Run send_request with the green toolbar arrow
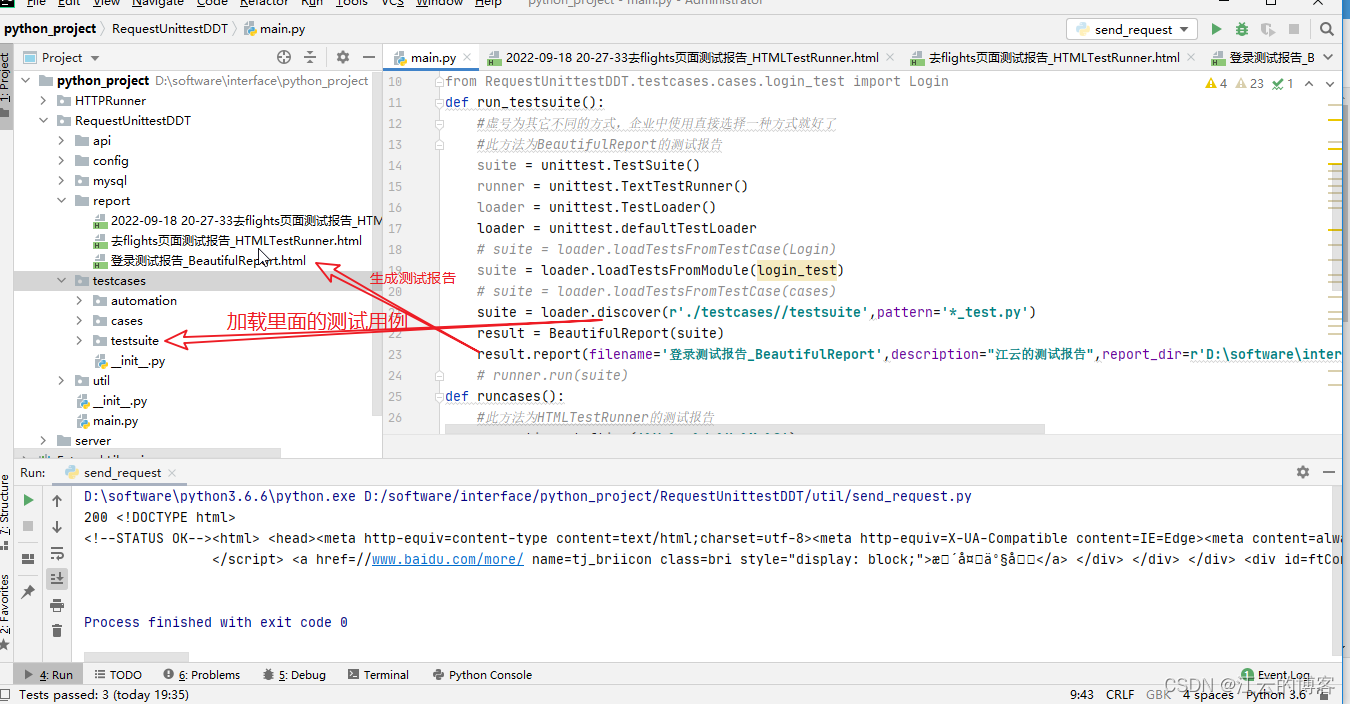Image resolution: width=1350 pixels, height=704 pixels. pyautogui.click(x=1216, y=30)
